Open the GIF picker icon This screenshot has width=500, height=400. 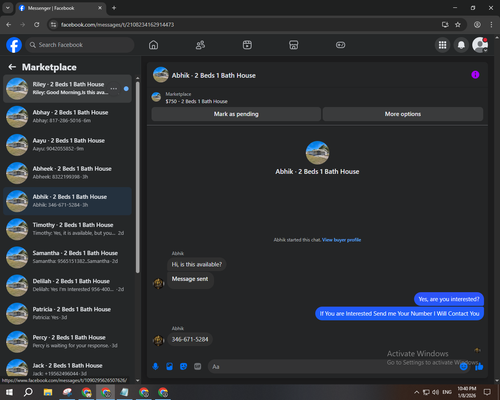198,367
